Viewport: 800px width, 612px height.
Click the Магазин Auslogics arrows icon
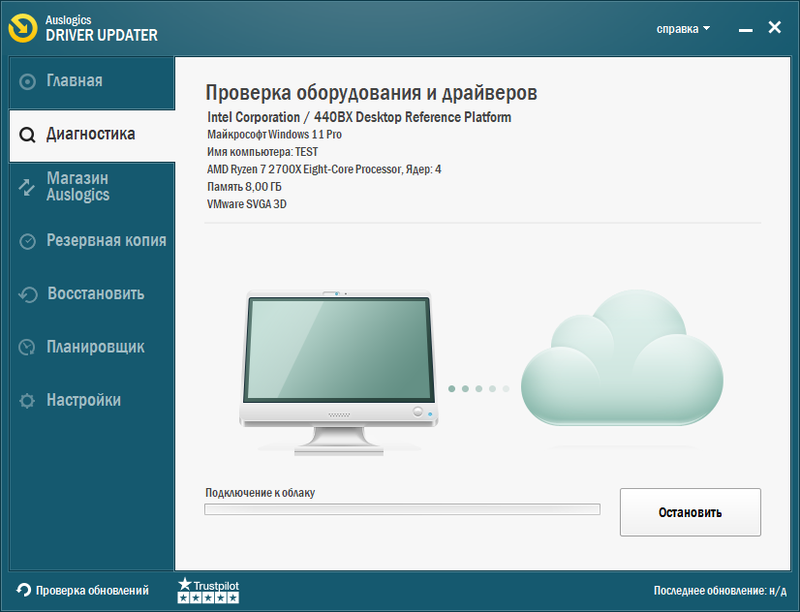27,187
